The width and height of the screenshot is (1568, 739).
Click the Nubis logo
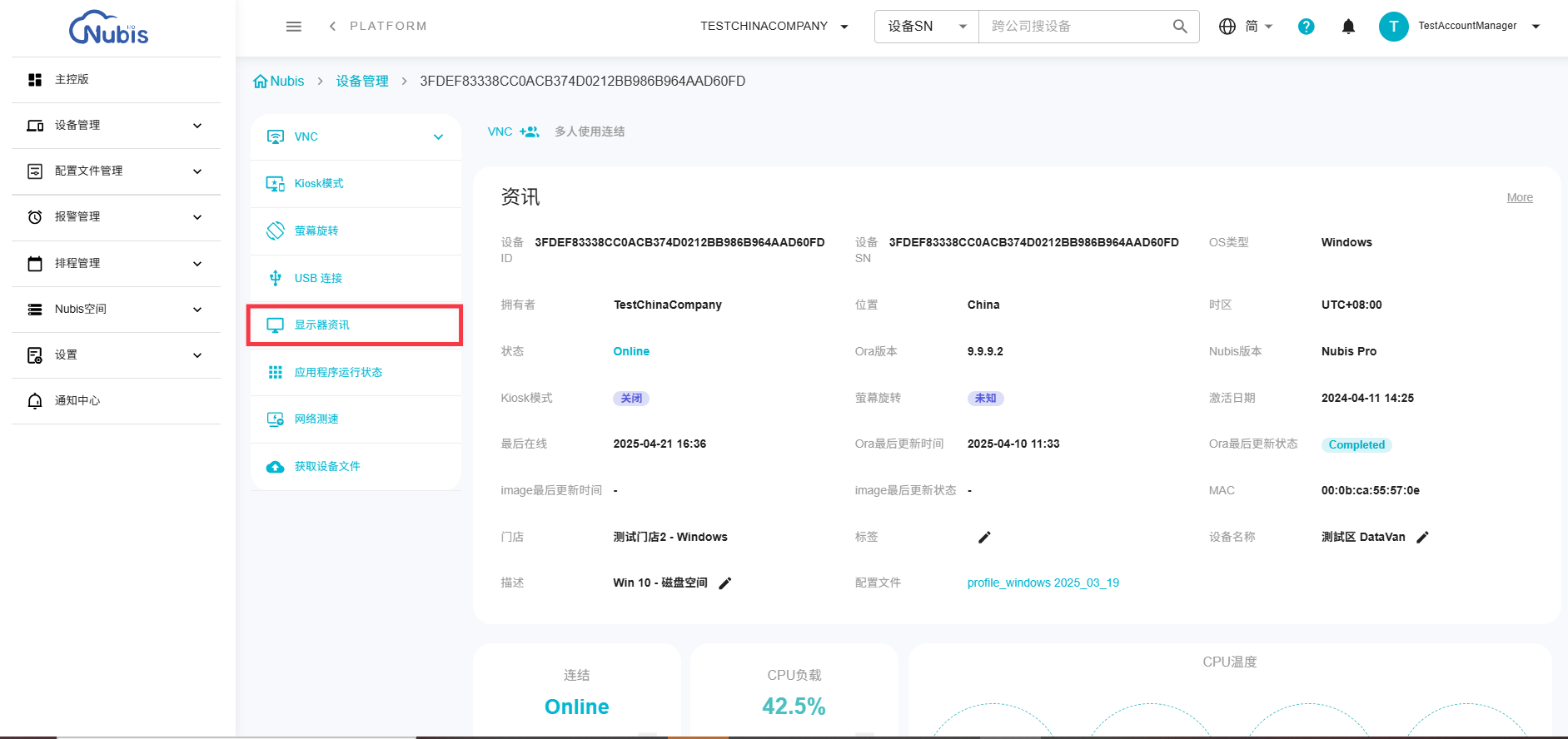pos(108,27)
